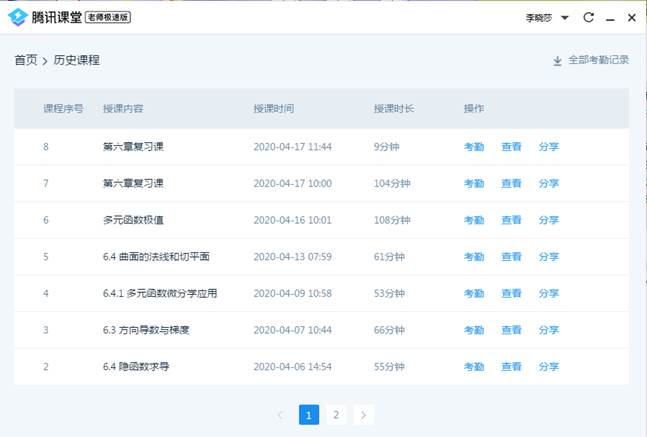Click 查看 for the 多元函数极值 course
Image resolution: width=647 pixels, height=437 pixels.
click(511, 220)
